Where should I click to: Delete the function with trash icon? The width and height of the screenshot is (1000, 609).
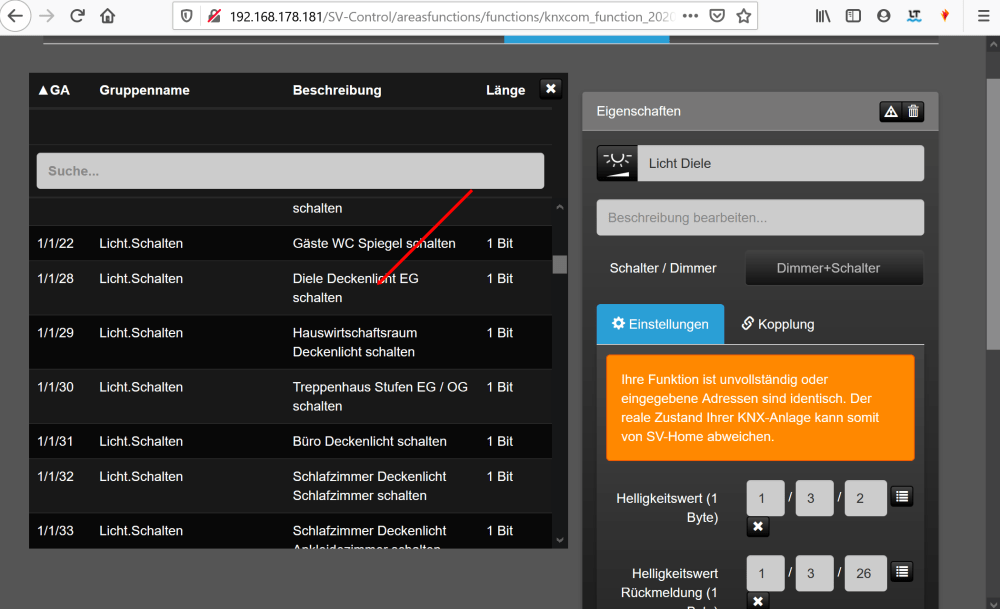[x=913, y=112]
